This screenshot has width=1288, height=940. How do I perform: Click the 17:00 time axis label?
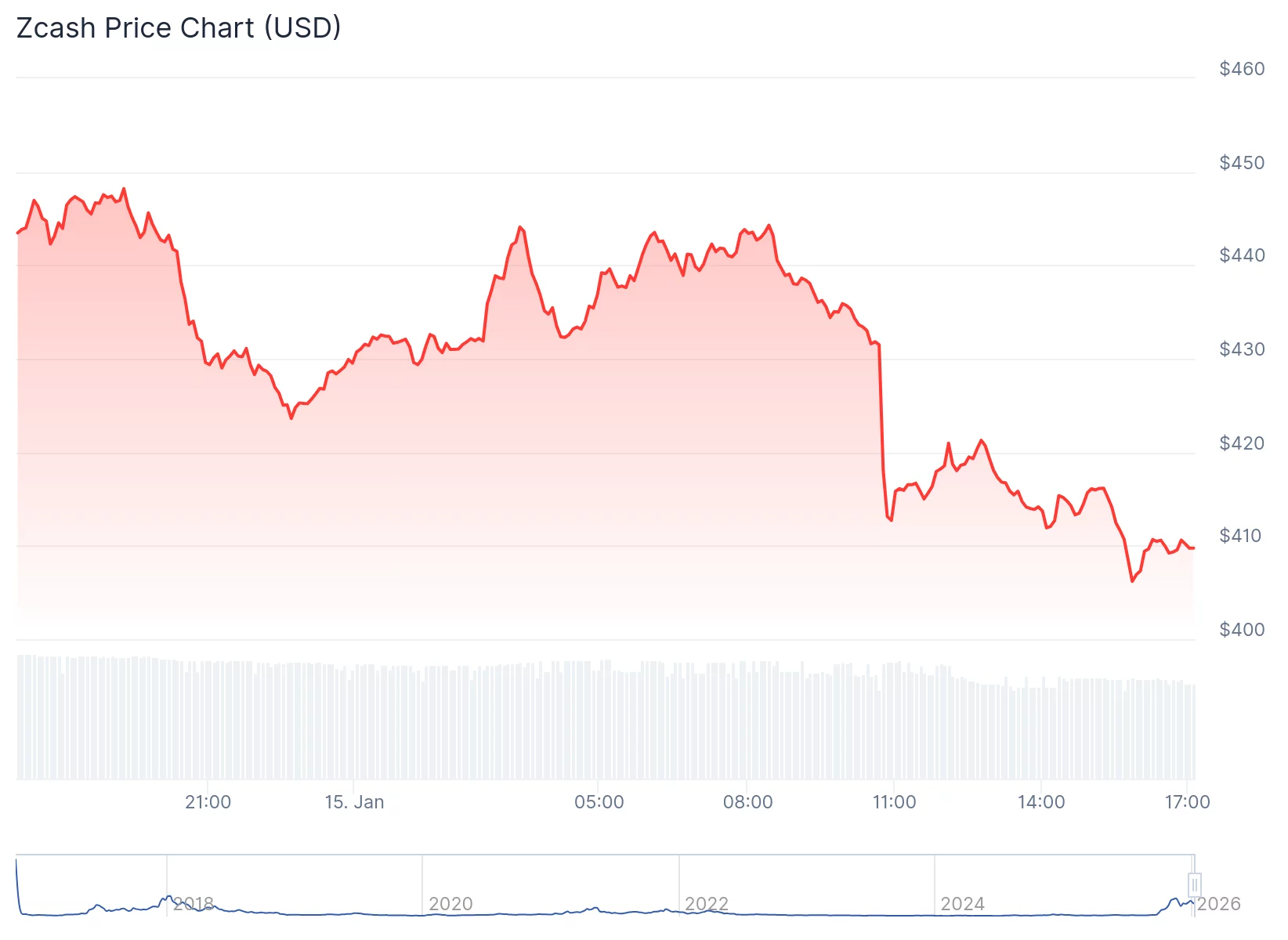1187,802
